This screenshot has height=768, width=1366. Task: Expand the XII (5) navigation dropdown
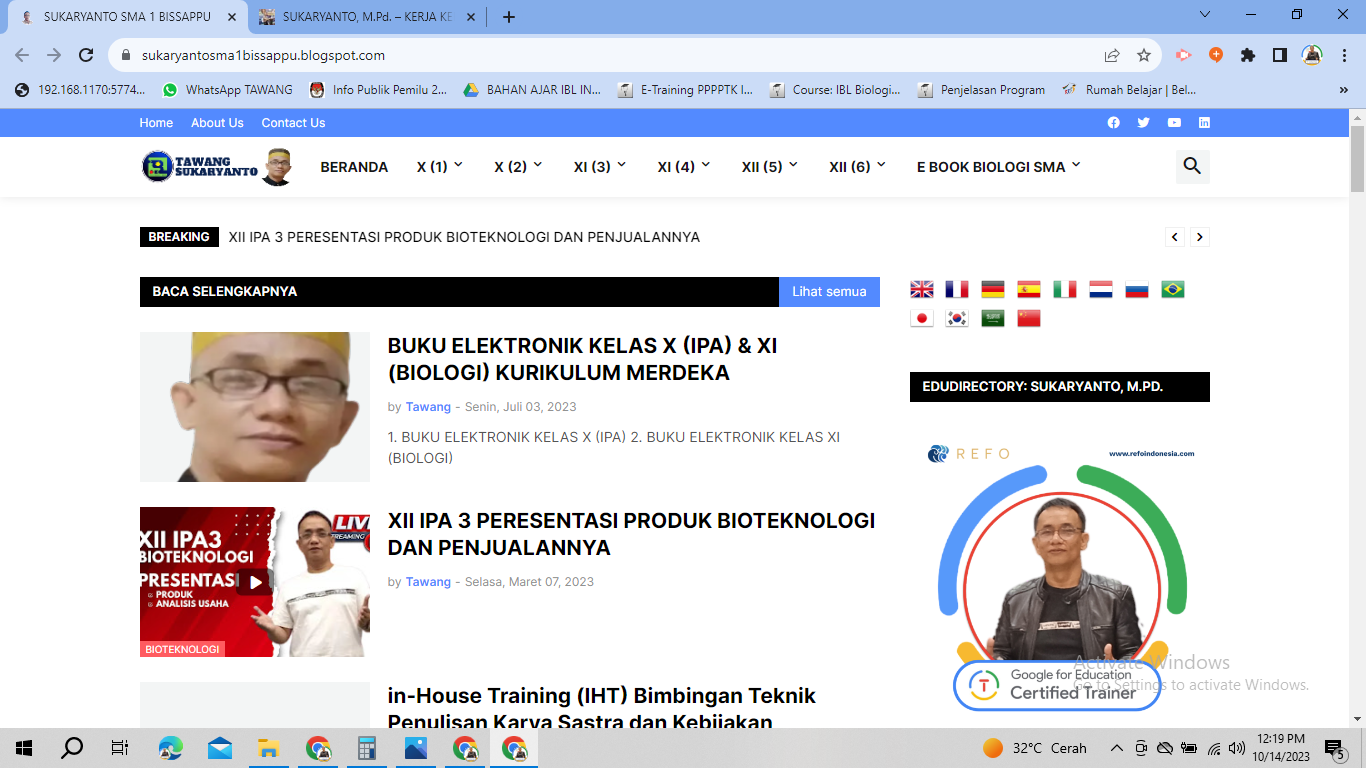(769, 167)
